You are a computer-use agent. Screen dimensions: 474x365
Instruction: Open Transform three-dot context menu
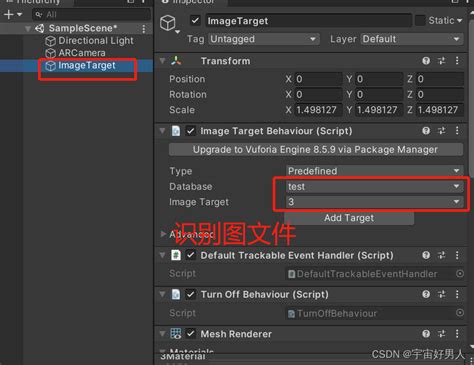(x=457, y=61)
